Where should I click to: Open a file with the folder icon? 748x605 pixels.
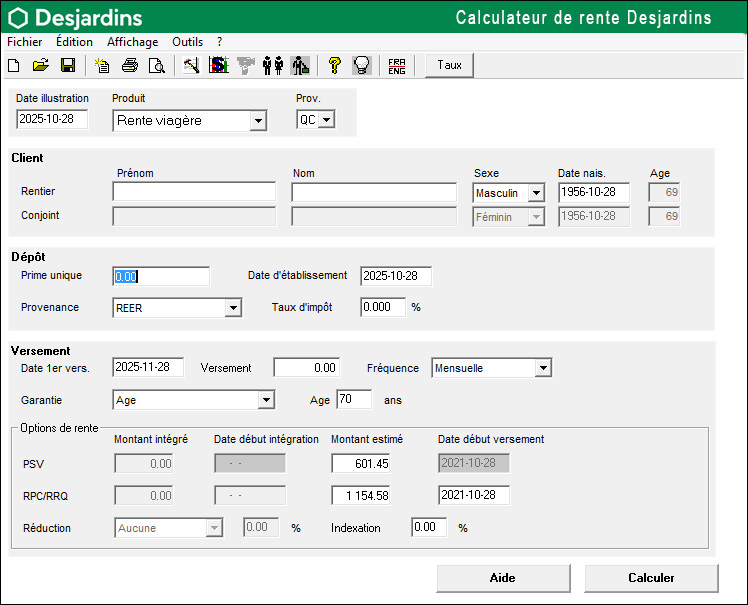[x=41, y=66]
